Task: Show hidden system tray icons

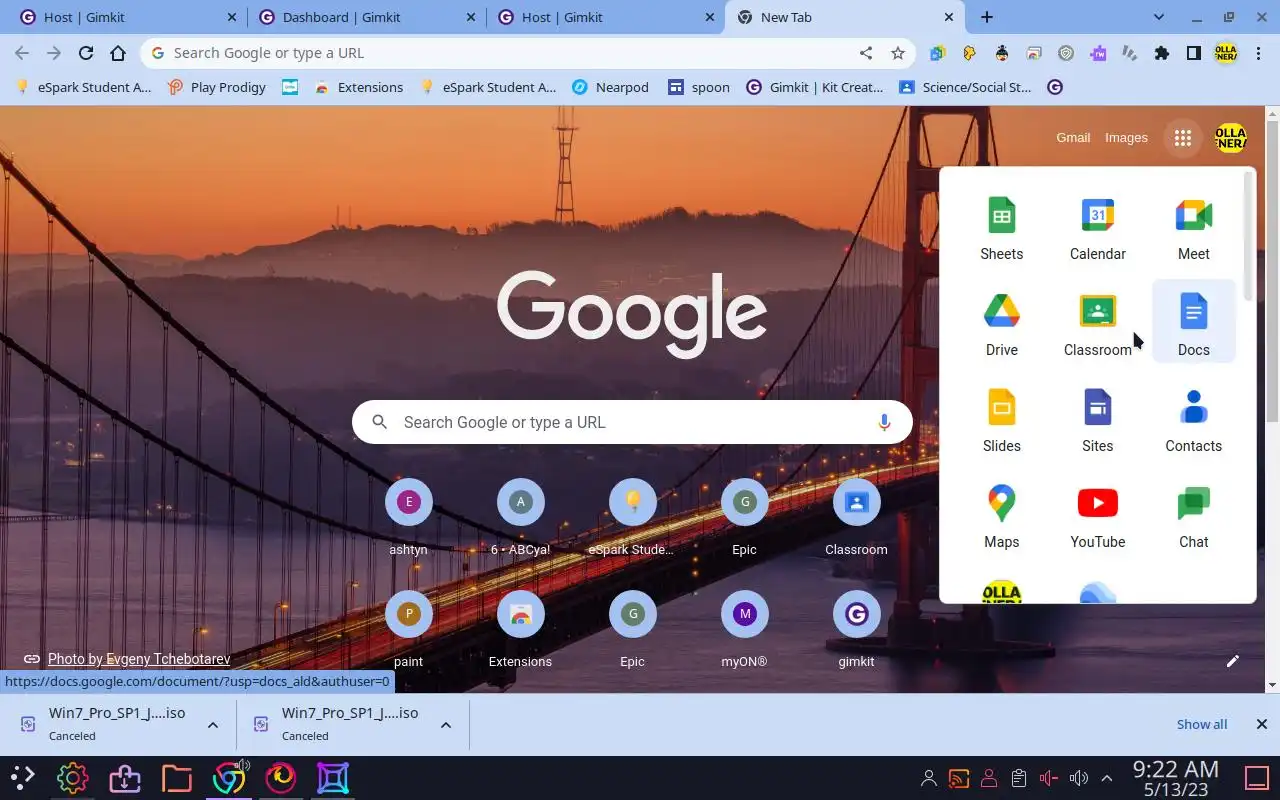Action: 1107,778
